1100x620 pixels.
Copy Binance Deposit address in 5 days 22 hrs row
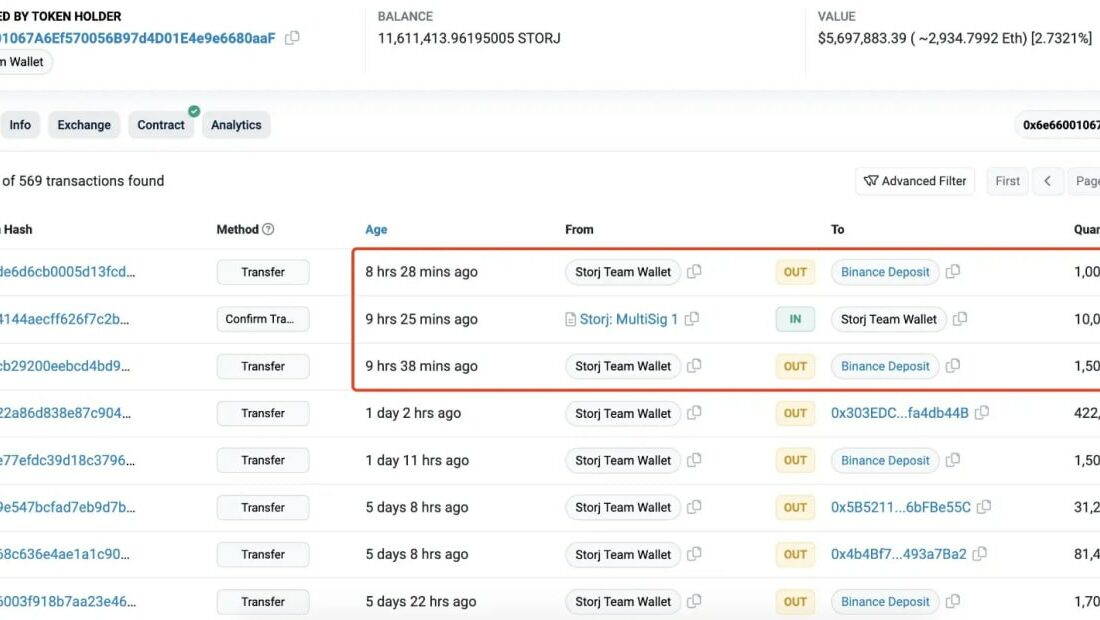coord(953,600)
